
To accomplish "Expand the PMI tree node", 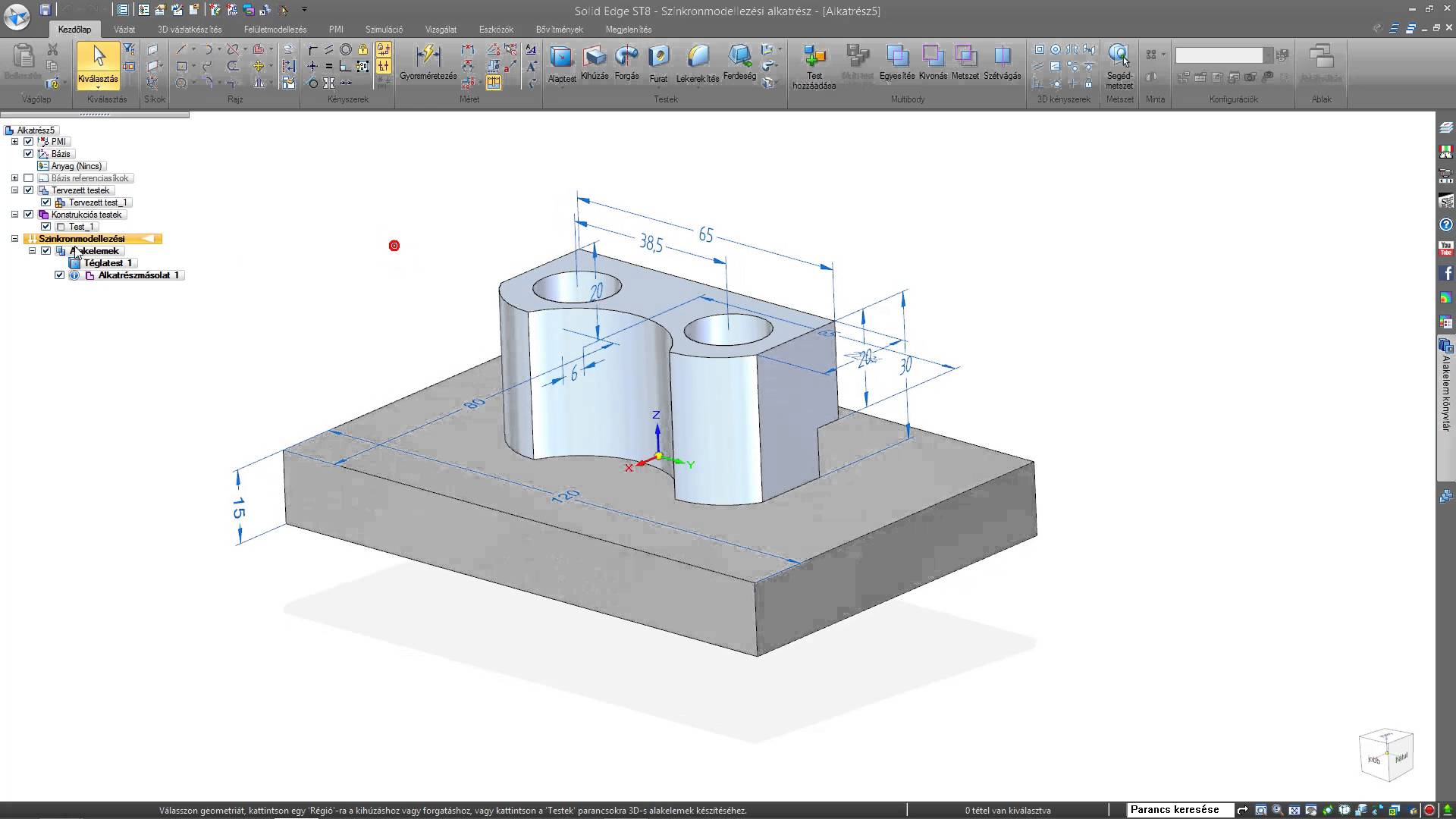I will pos(14,142).
